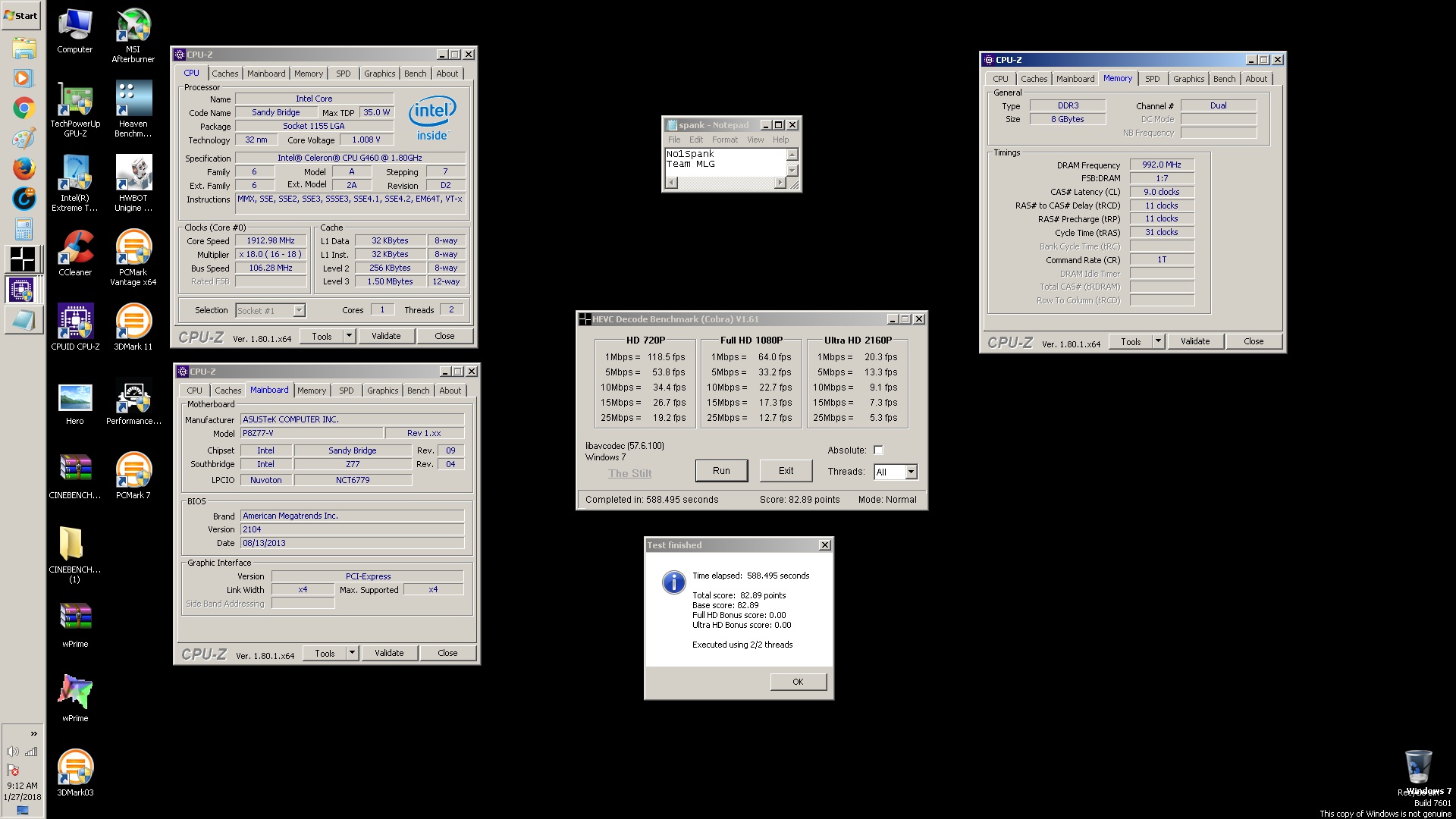Open HWBOT Unigine desktop shortcut
1456x819 pixels.
133,184
